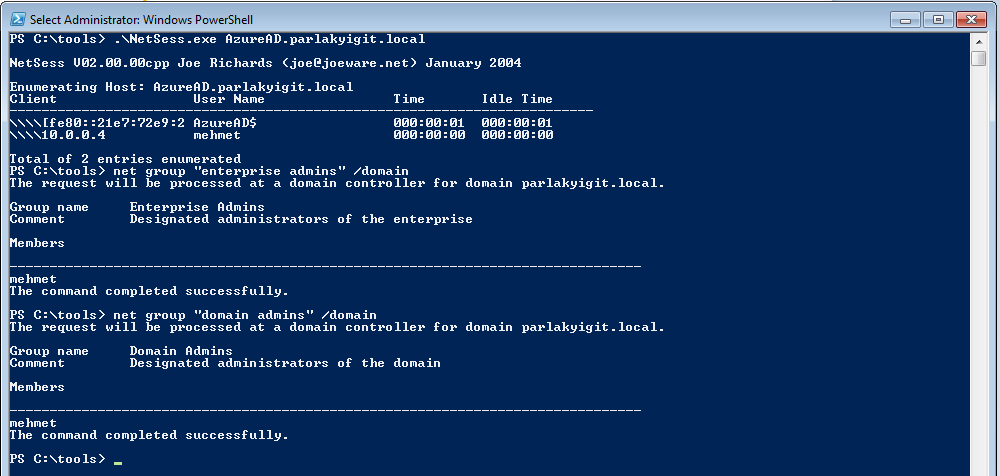The height and width of the screenshot is (476, 1000).
Task: Click the PowerShell icon in the title bar
Action: pos(18,19)
